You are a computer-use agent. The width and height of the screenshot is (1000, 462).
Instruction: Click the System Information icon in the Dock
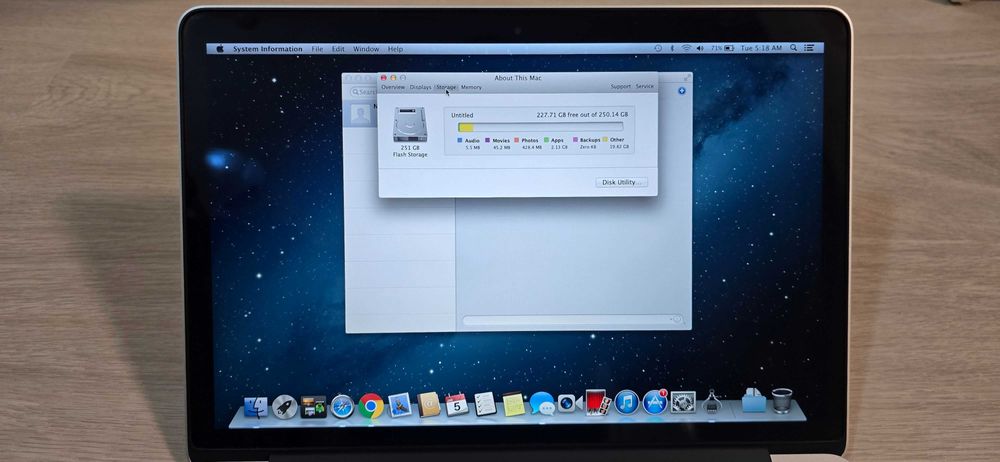(x=712, y=401)
